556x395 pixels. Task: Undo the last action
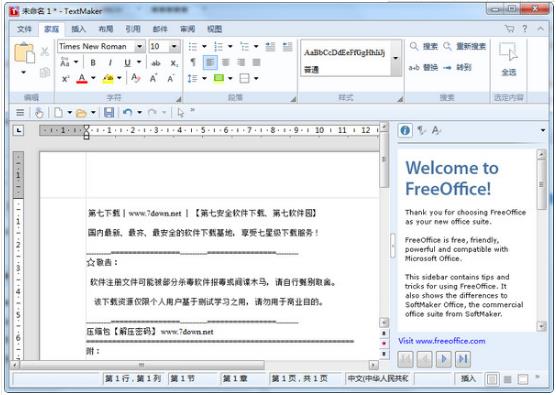[x=127, y=113]
